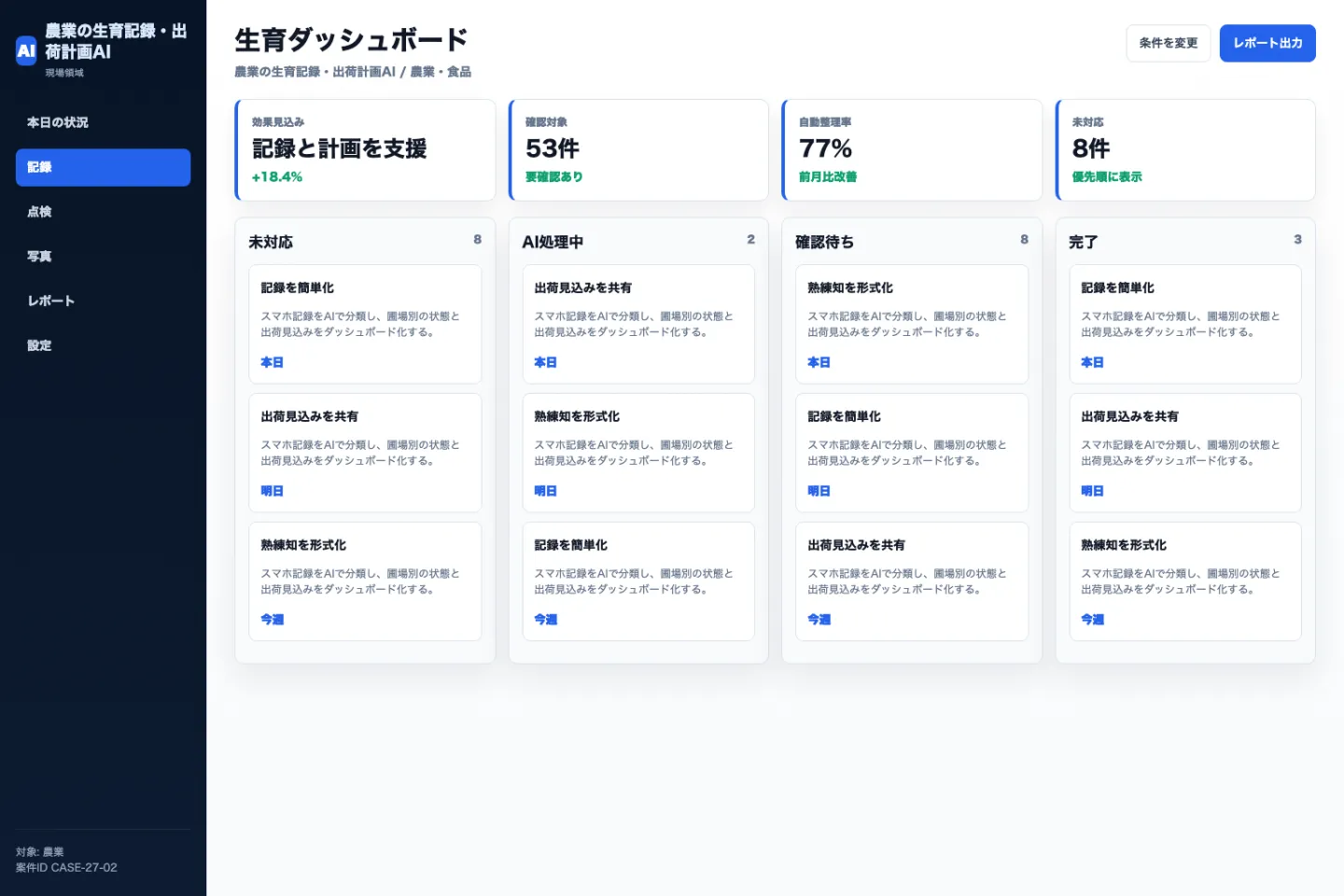Click the 完了 column heading

coord(1083,242)
